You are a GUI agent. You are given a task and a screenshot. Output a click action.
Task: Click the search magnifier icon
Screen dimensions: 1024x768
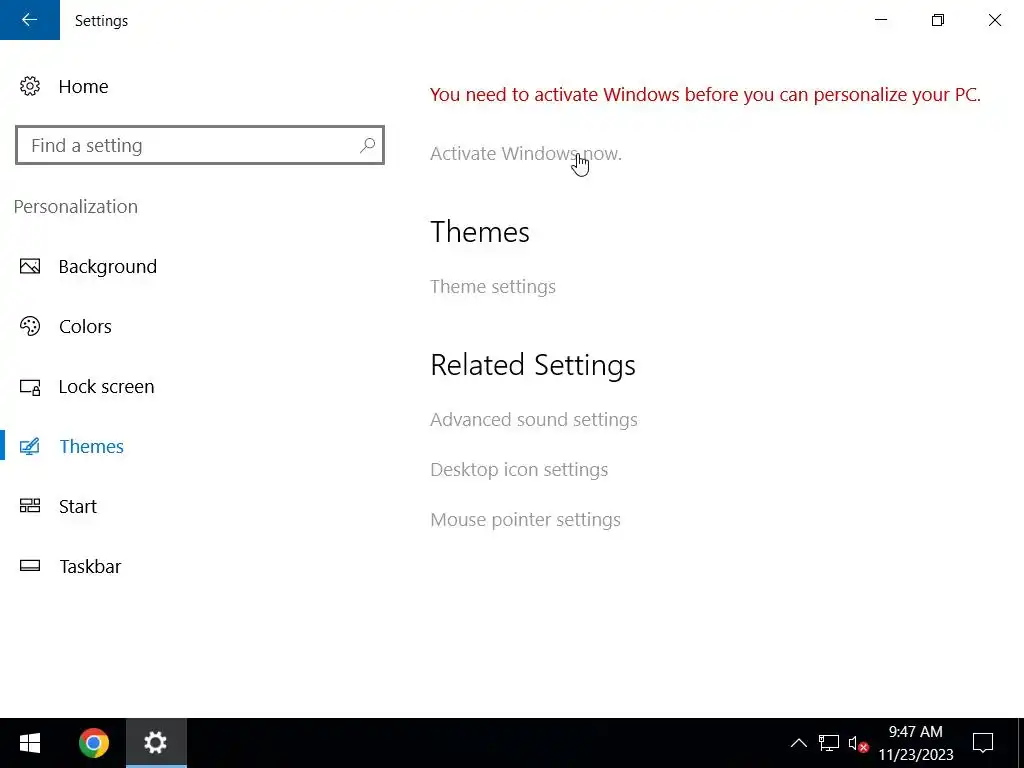(367, 145)
